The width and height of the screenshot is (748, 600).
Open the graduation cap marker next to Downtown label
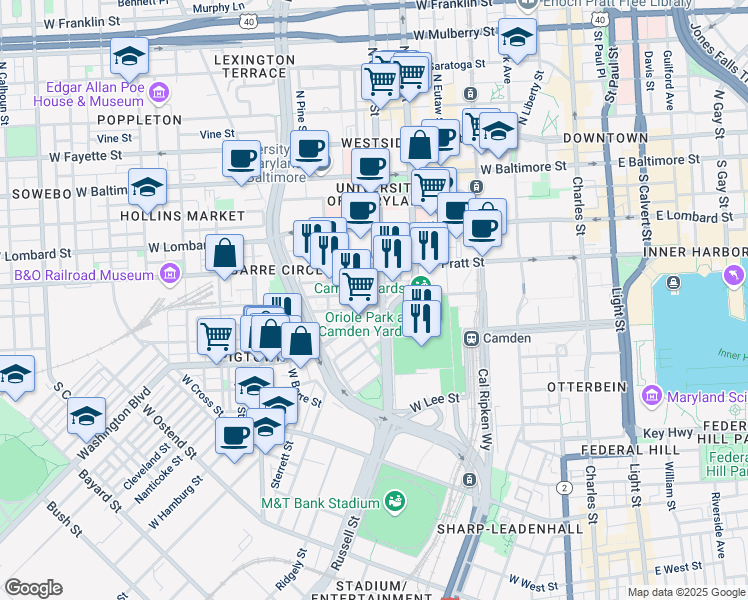tap(498, 132)
